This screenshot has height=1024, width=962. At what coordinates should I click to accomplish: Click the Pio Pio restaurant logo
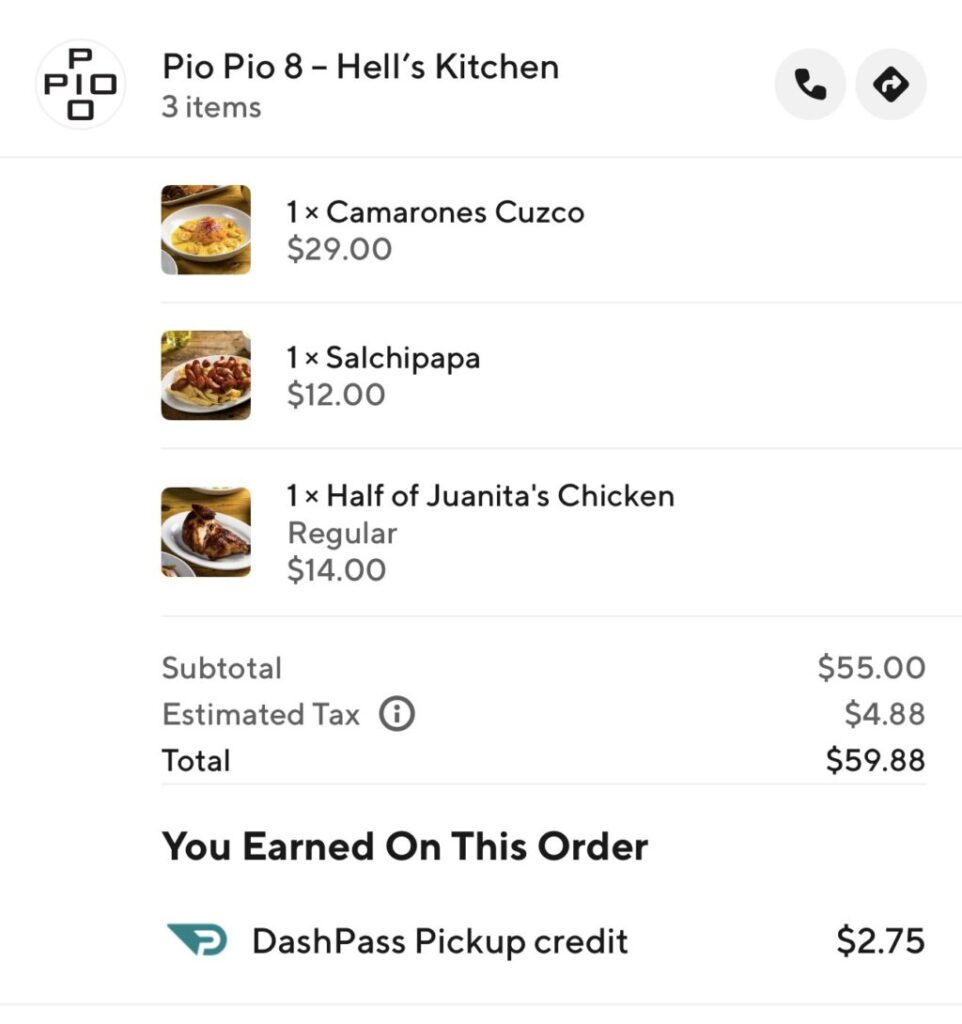click(81, 84)
